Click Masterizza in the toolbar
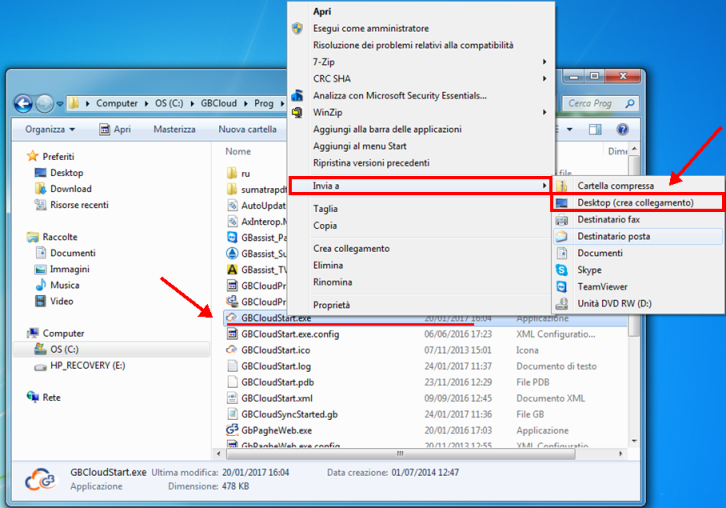Viewport: 726px width, 508px height. click(x=175, y=129)
